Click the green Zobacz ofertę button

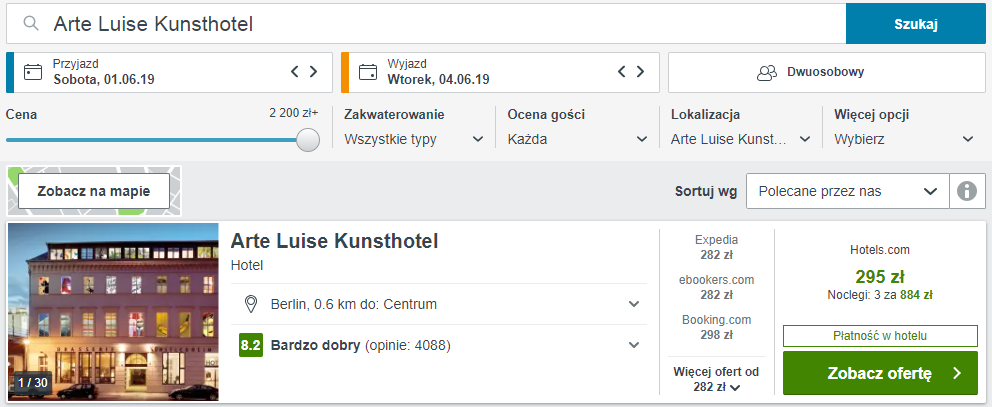(x=880, y=374)
